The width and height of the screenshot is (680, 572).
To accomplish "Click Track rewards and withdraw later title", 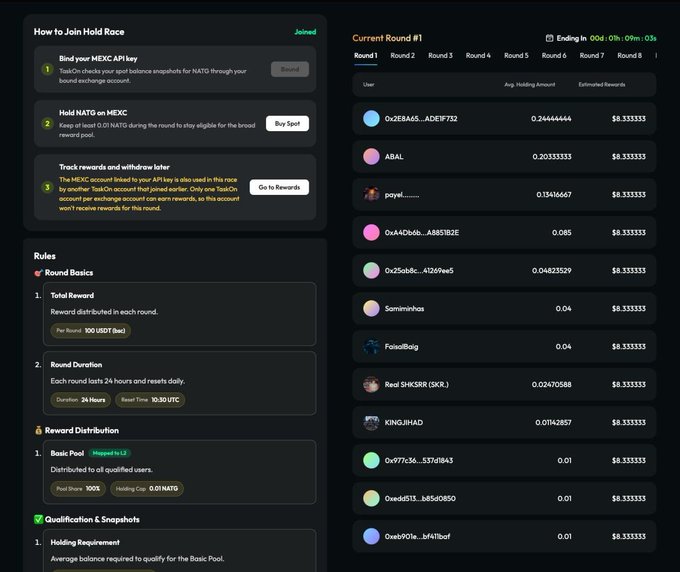I will [114, 167].
